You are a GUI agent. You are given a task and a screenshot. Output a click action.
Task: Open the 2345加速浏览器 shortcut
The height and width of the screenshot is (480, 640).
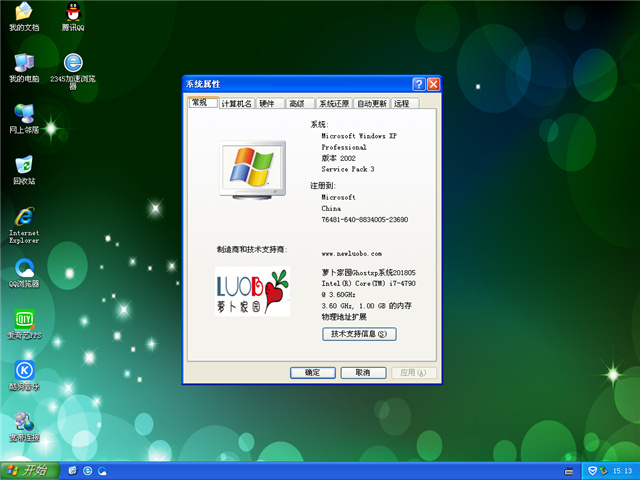(x=73, y=71)
